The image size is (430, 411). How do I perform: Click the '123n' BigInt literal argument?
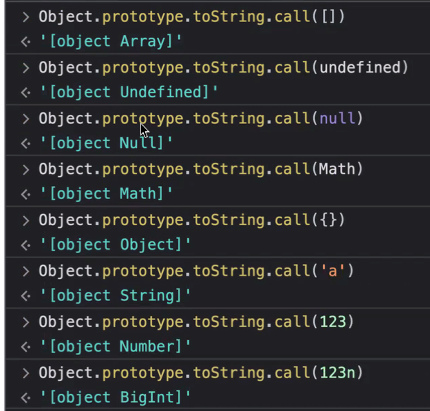pos(337,372)
